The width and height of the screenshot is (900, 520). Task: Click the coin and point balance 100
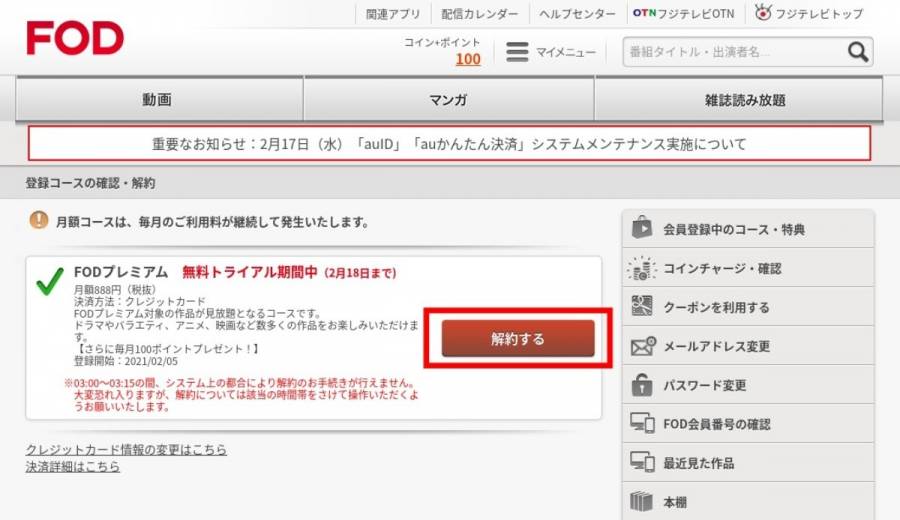468,59
